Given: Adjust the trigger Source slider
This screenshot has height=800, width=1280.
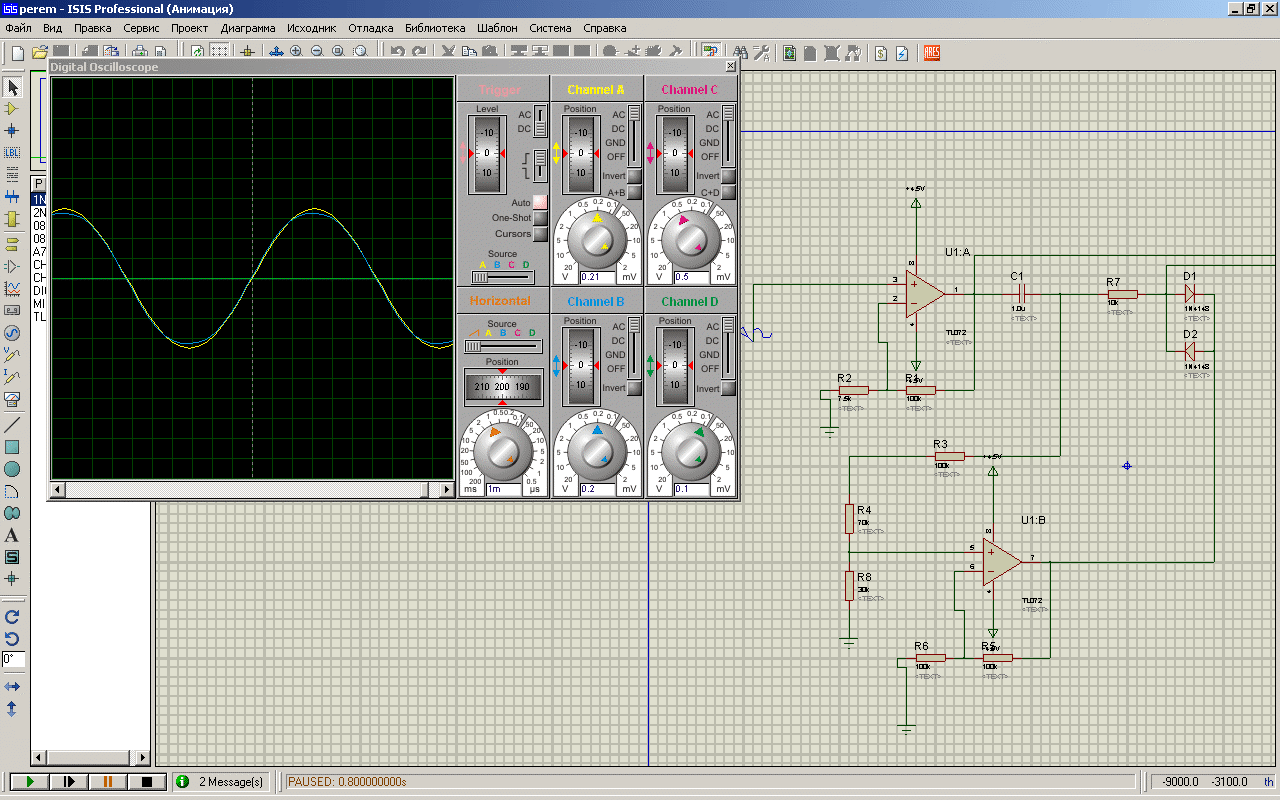Looking at the screenshot, I should pyautogui.click(x=503, y=277).
